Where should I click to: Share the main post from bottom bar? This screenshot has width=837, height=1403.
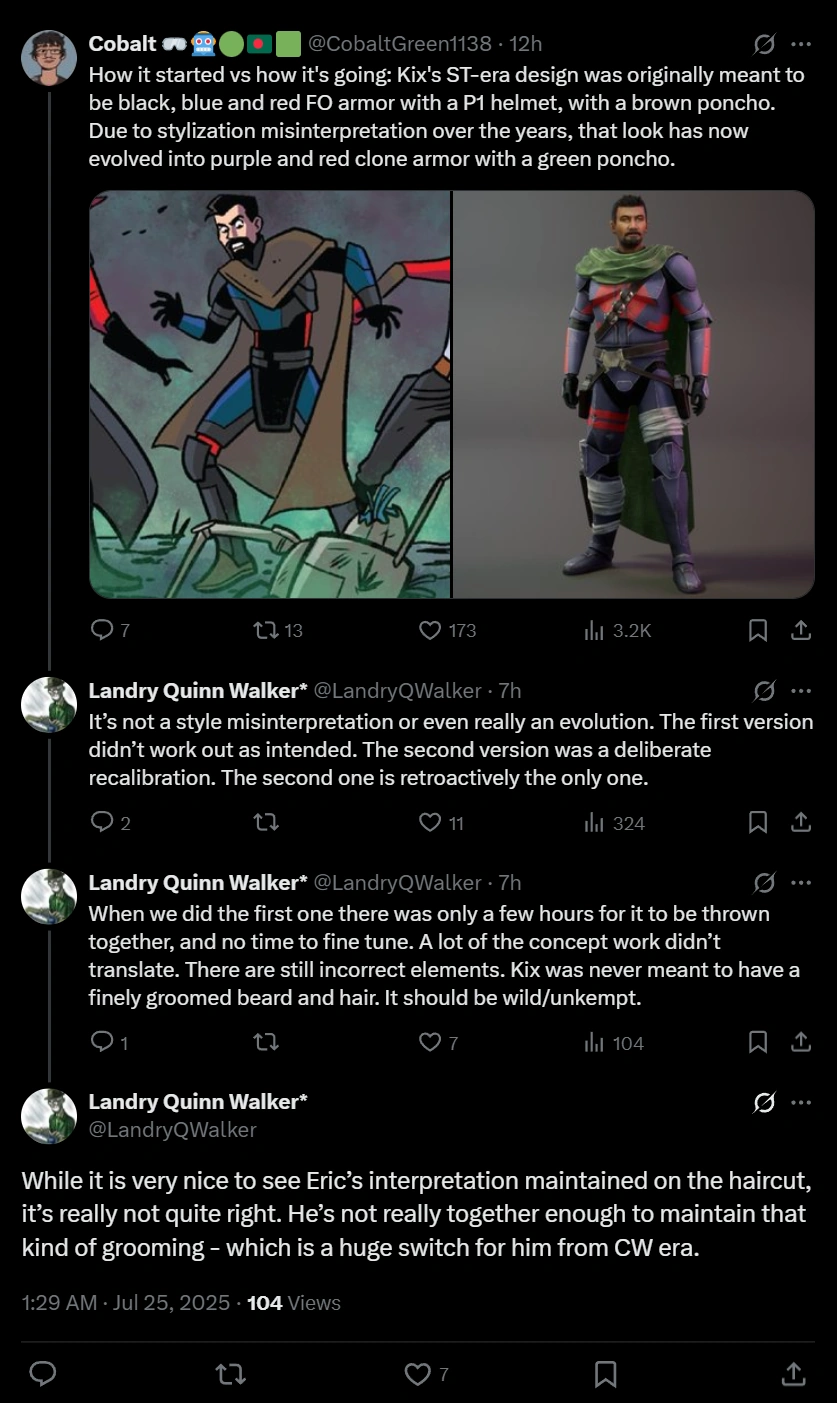[x=792, y=1374]
